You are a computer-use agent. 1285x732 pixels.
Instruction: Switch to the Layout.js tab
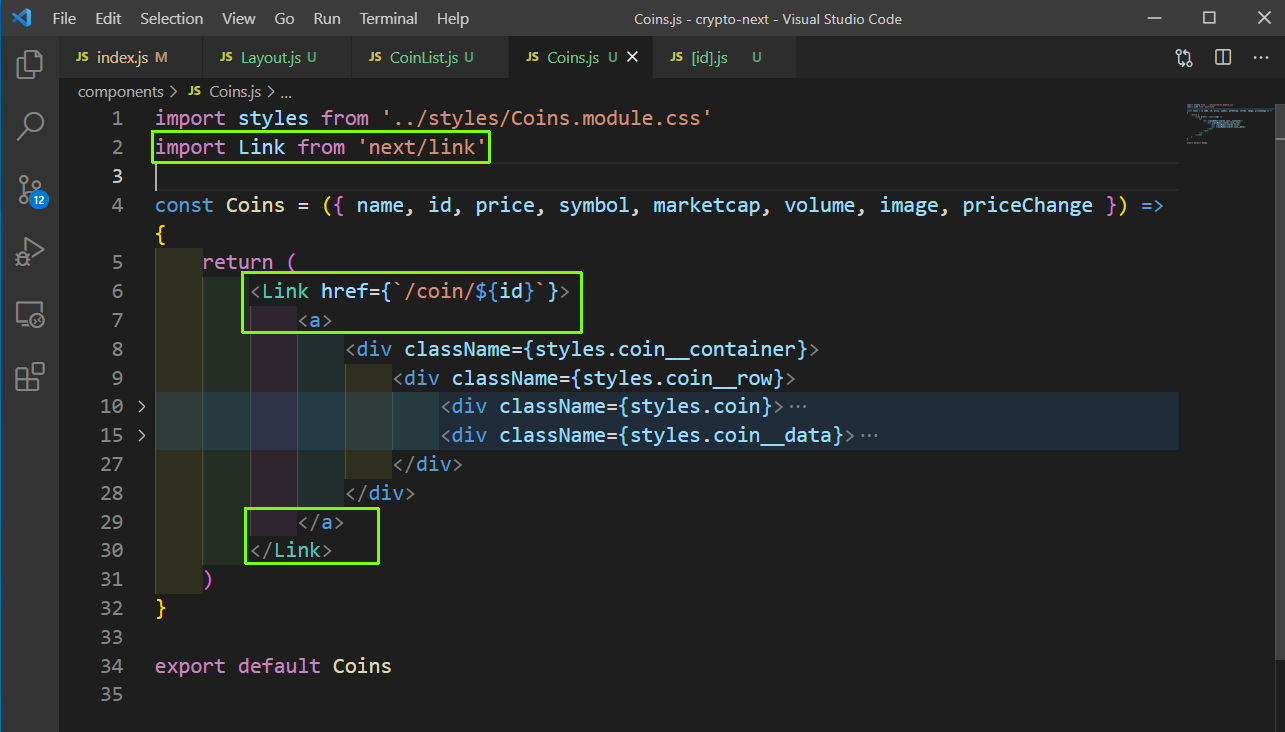pos(276,58)
